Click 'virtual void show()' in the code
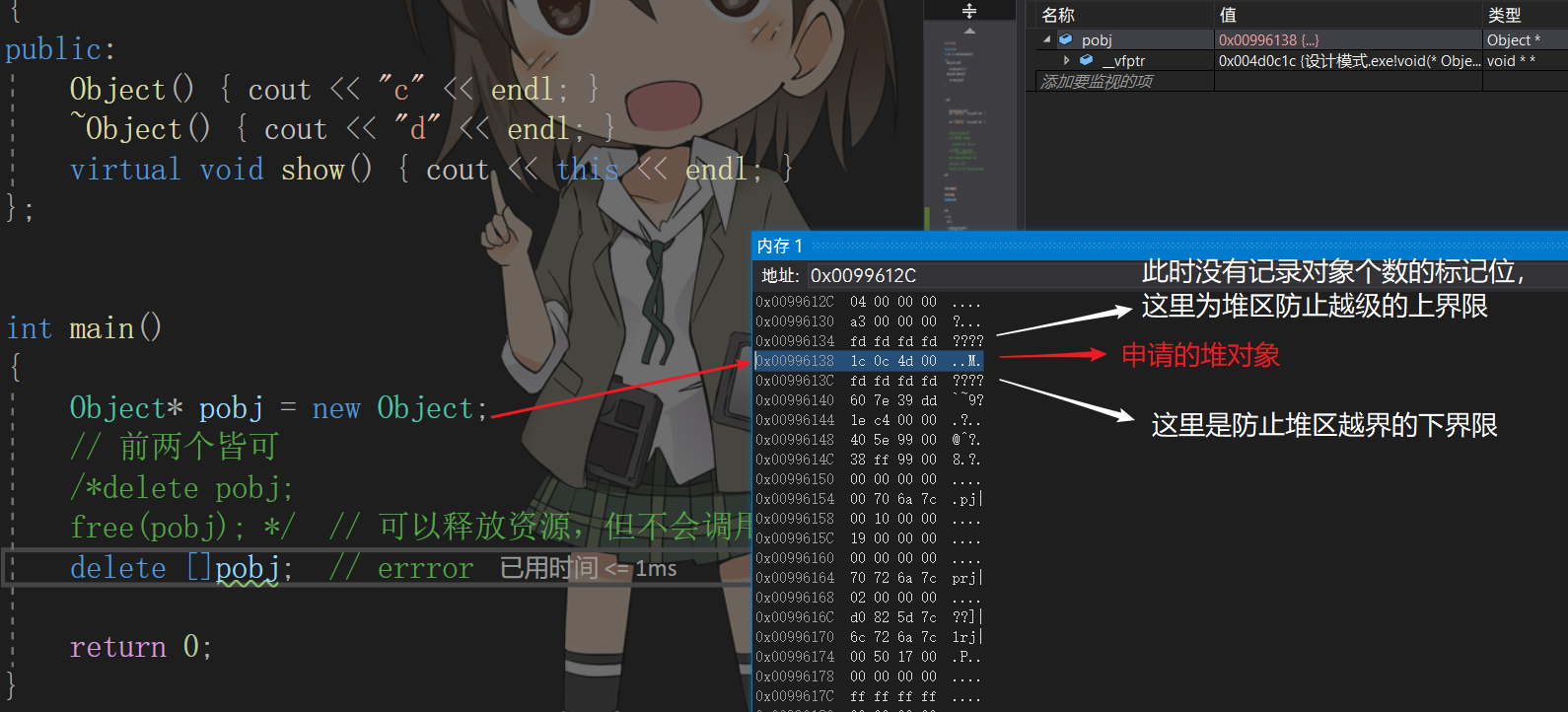This screenshot has width=1568, height=712. (221, 170)
